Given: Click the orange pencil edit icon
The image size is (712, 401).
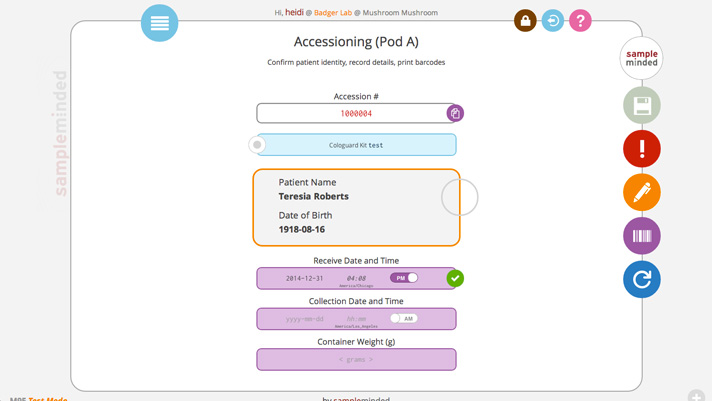Looking at the screenshot, I should tap(642, 192).
